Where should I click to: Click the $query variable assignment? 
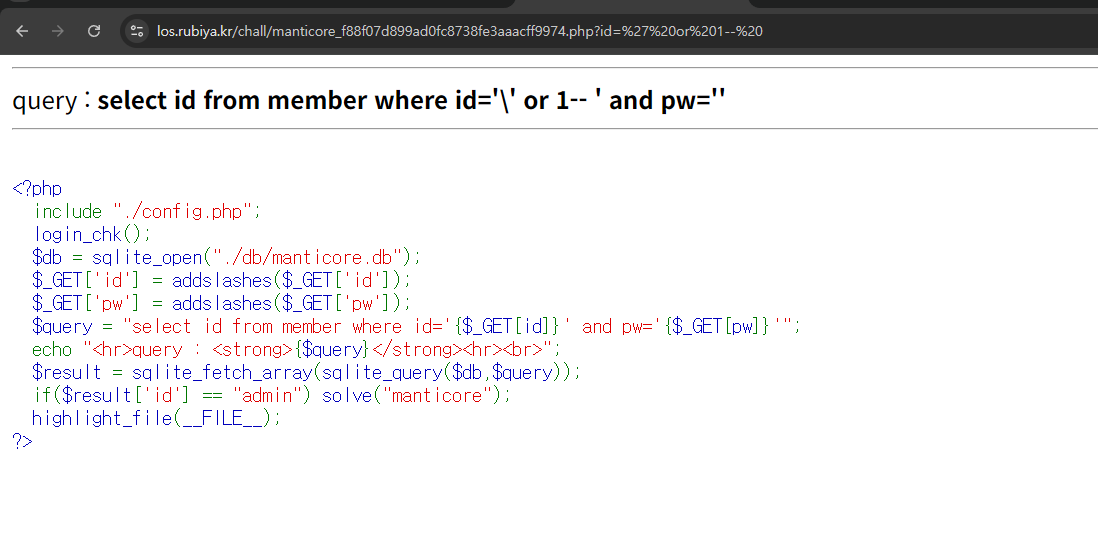[66, 326]
